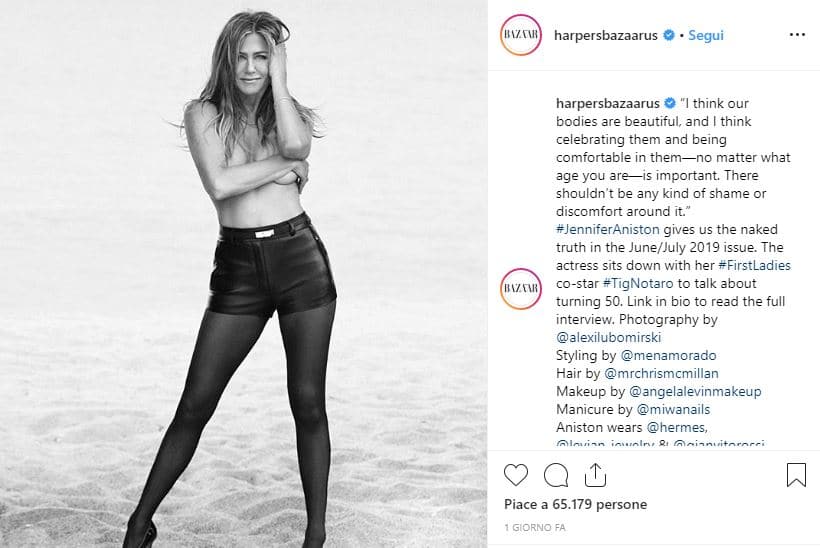Click the Bazaar profile avatar in header
The height and width of the screenshot is (548, 820).
tap(521, 35)
